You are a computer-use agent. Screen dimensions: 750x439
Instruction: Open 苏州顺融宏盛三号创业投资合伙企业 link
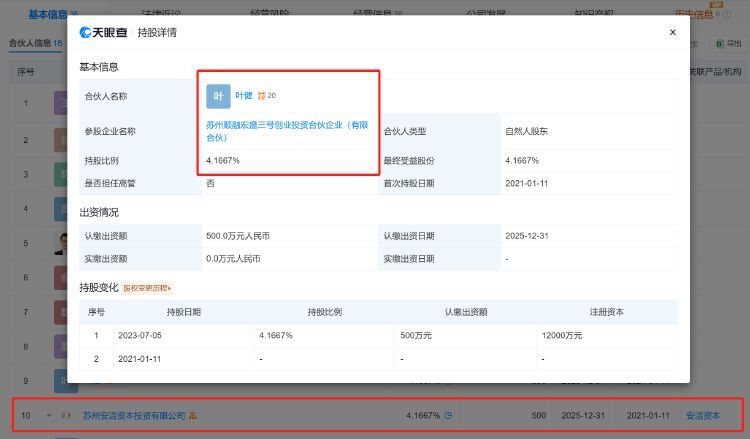click(287, 131)
